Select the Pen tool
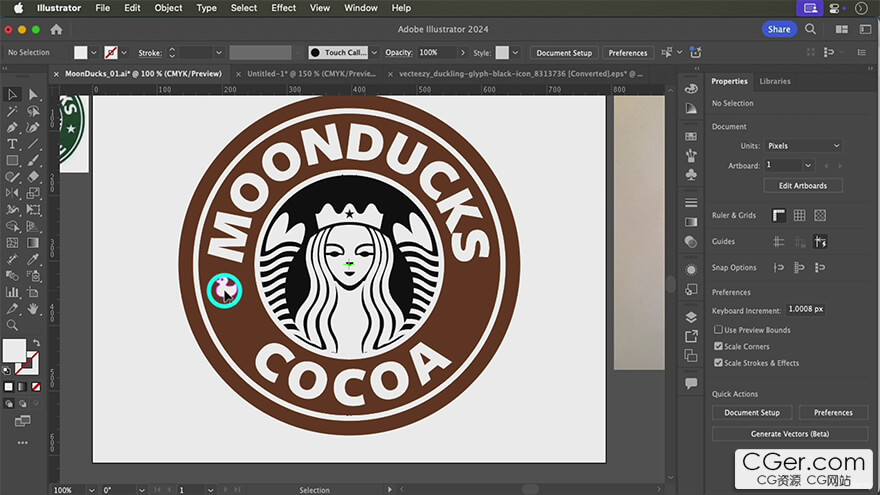The height and width of the screenshot is (495, 880). tap(12, 127)
